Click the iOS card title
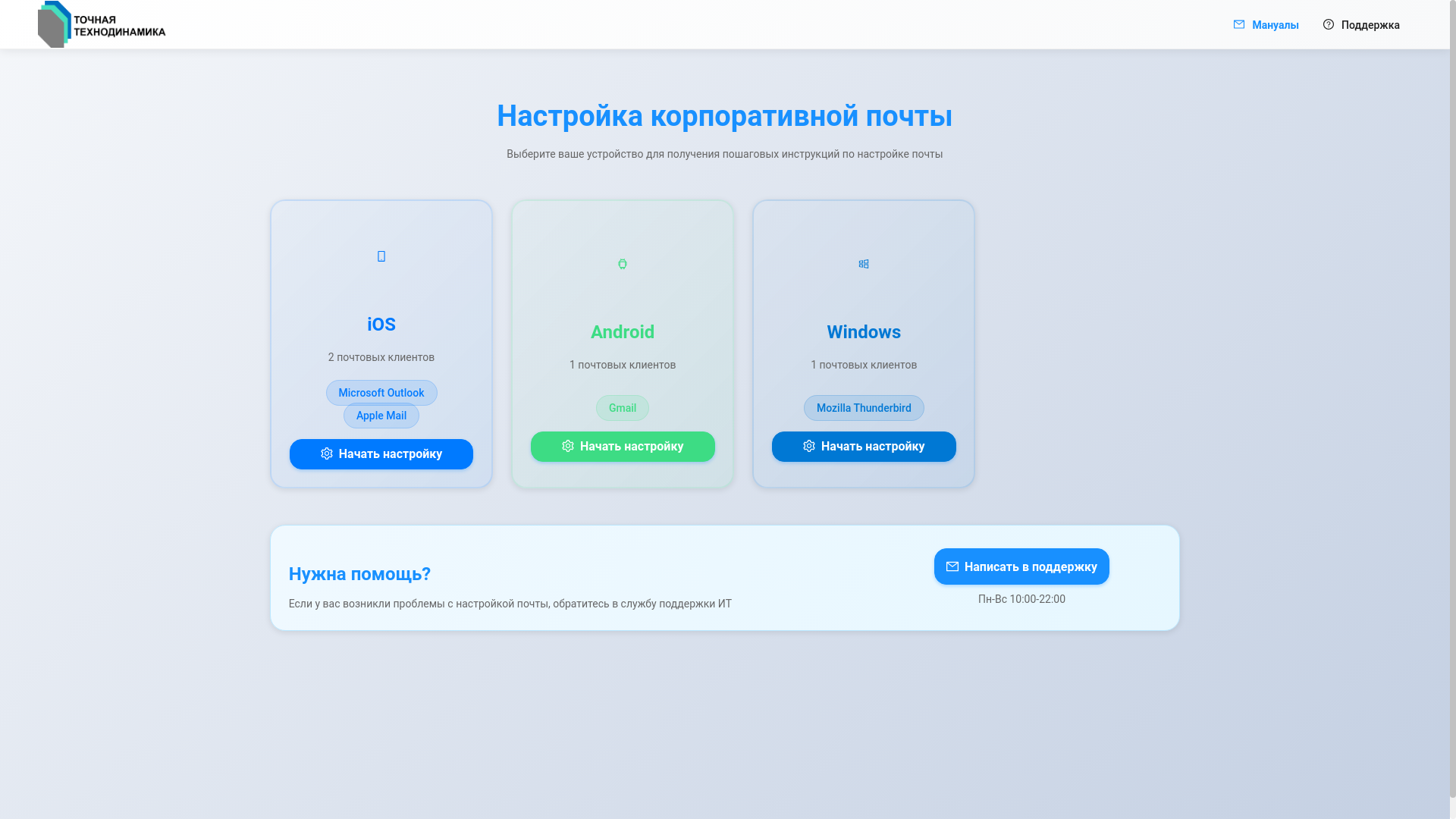The height and width of the screenshot is (819, 1456). tap(381, 325)
